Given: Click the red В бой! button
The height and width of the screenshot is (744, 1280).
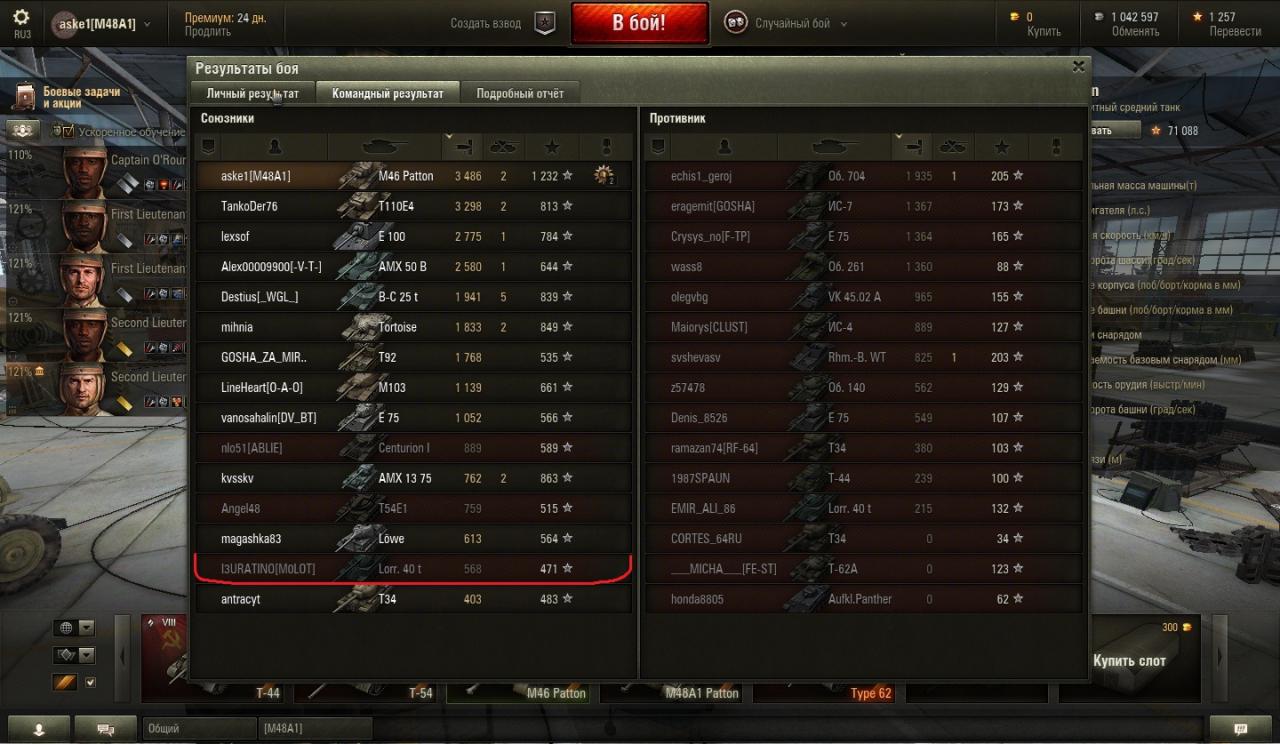Looking at the screenshot, I should point(639,23).
